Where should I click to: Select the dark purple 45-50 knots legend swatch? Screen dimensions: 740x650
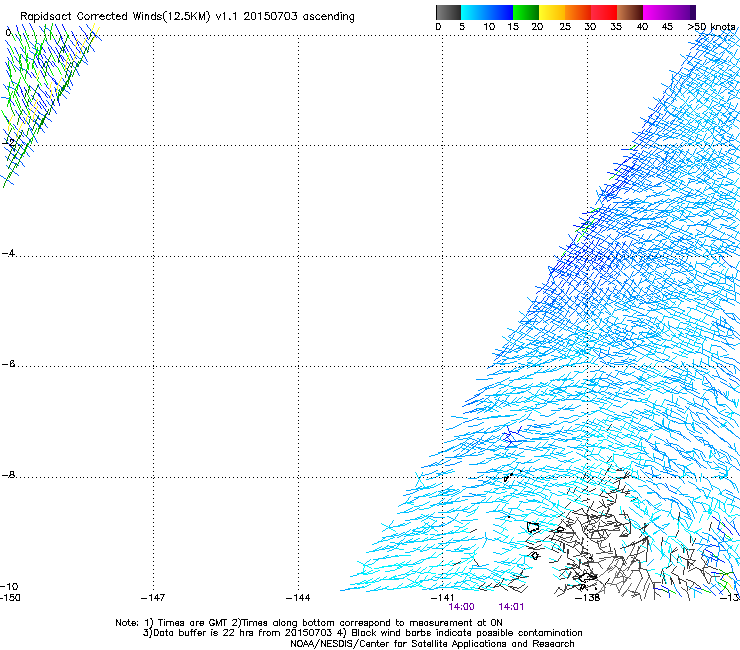(682, 12)
